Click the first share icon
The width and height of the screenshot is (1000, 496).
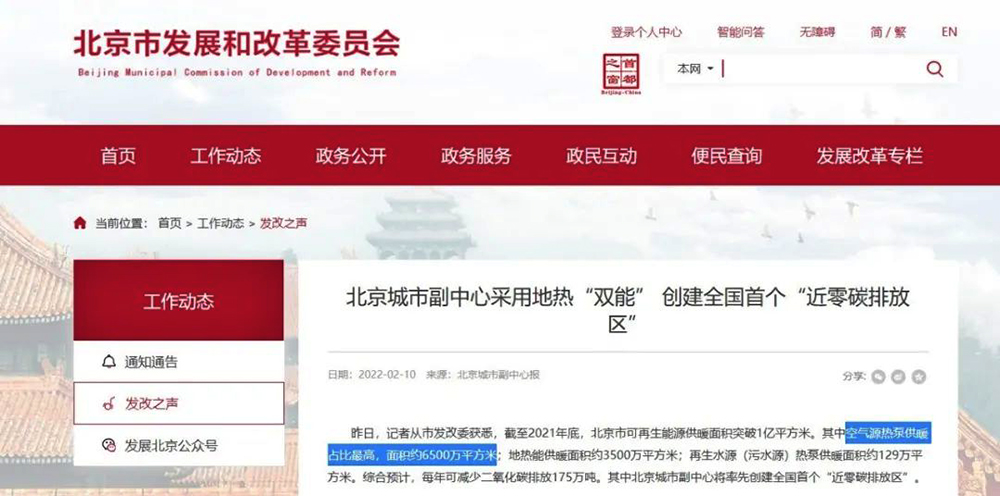point(879,377)
